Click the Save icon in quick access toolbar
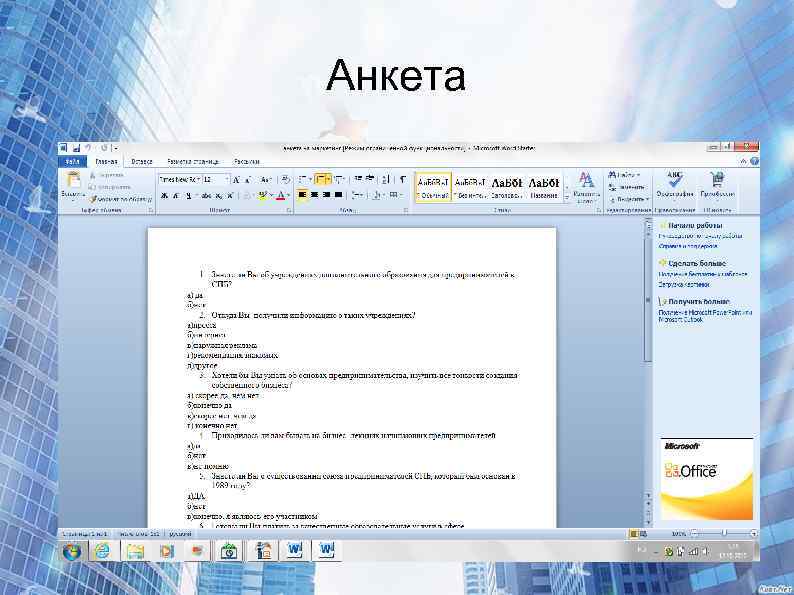 (76, 148)
